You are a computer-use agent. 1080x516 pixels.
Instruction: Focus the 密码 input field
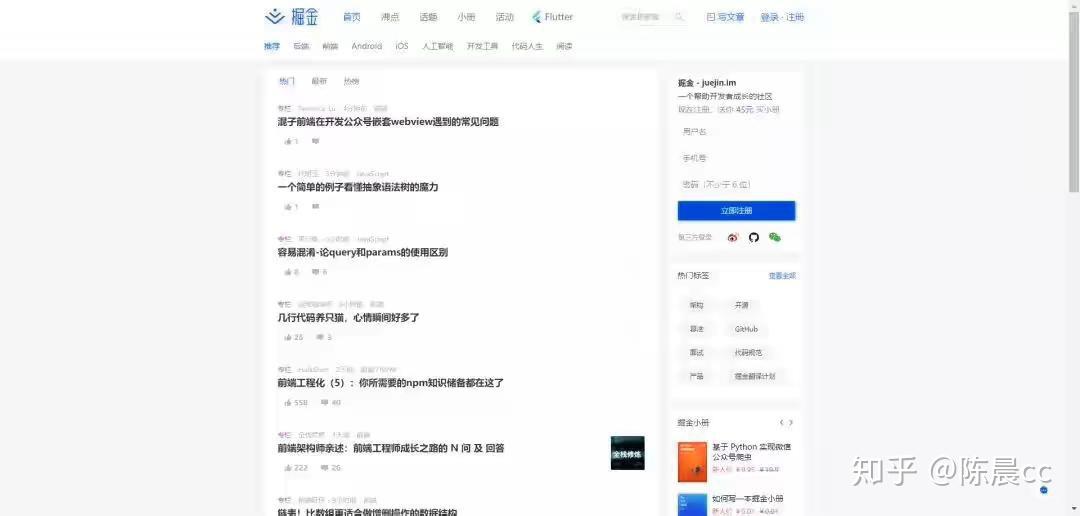[x=736, y=185]
